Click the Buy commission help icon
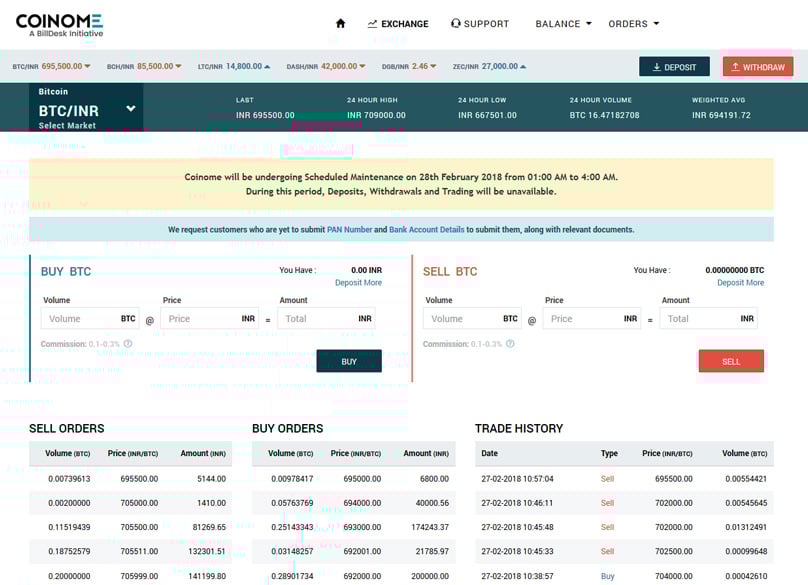The image size is (808, 585). 128,344
